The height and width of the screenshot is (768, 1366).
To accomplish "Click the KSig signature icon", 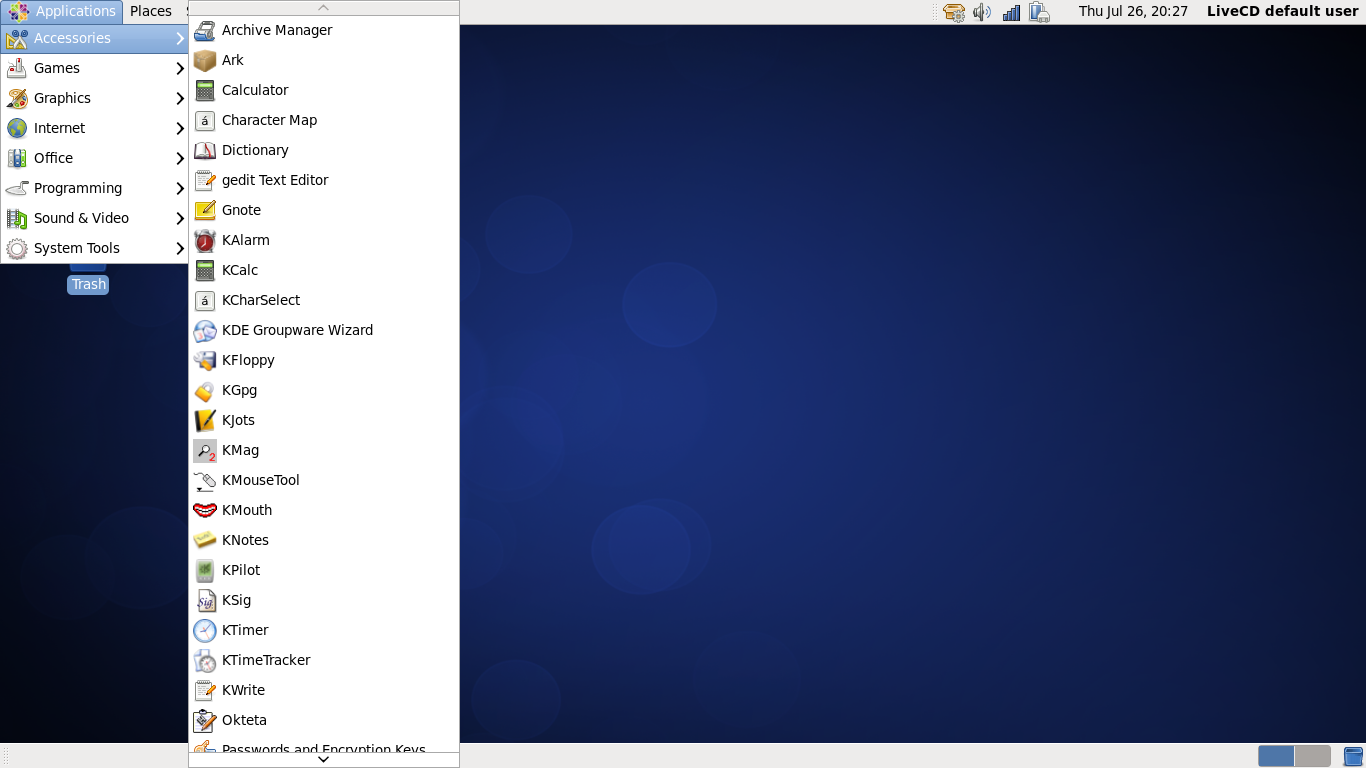I will pos(205,600).
